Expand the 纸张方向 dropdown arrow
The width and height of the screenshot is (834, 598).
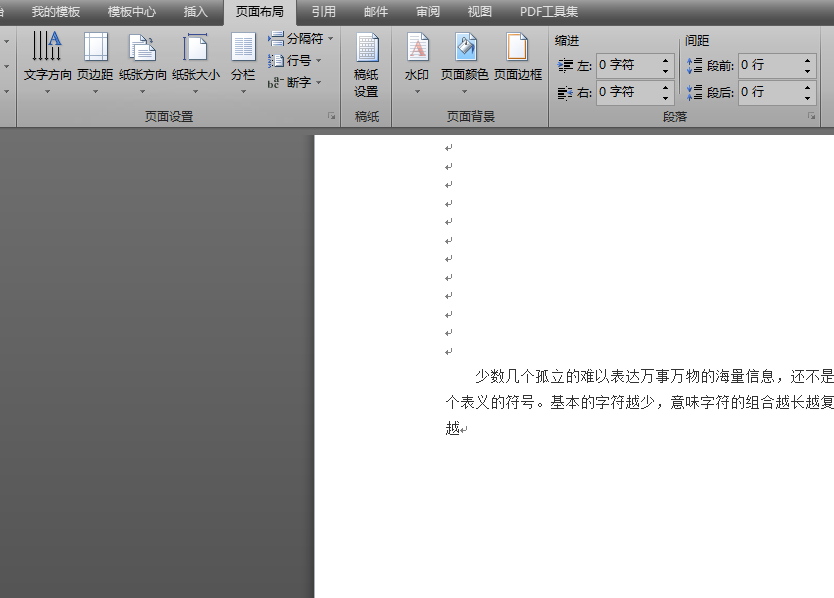[x=143, y=92]
